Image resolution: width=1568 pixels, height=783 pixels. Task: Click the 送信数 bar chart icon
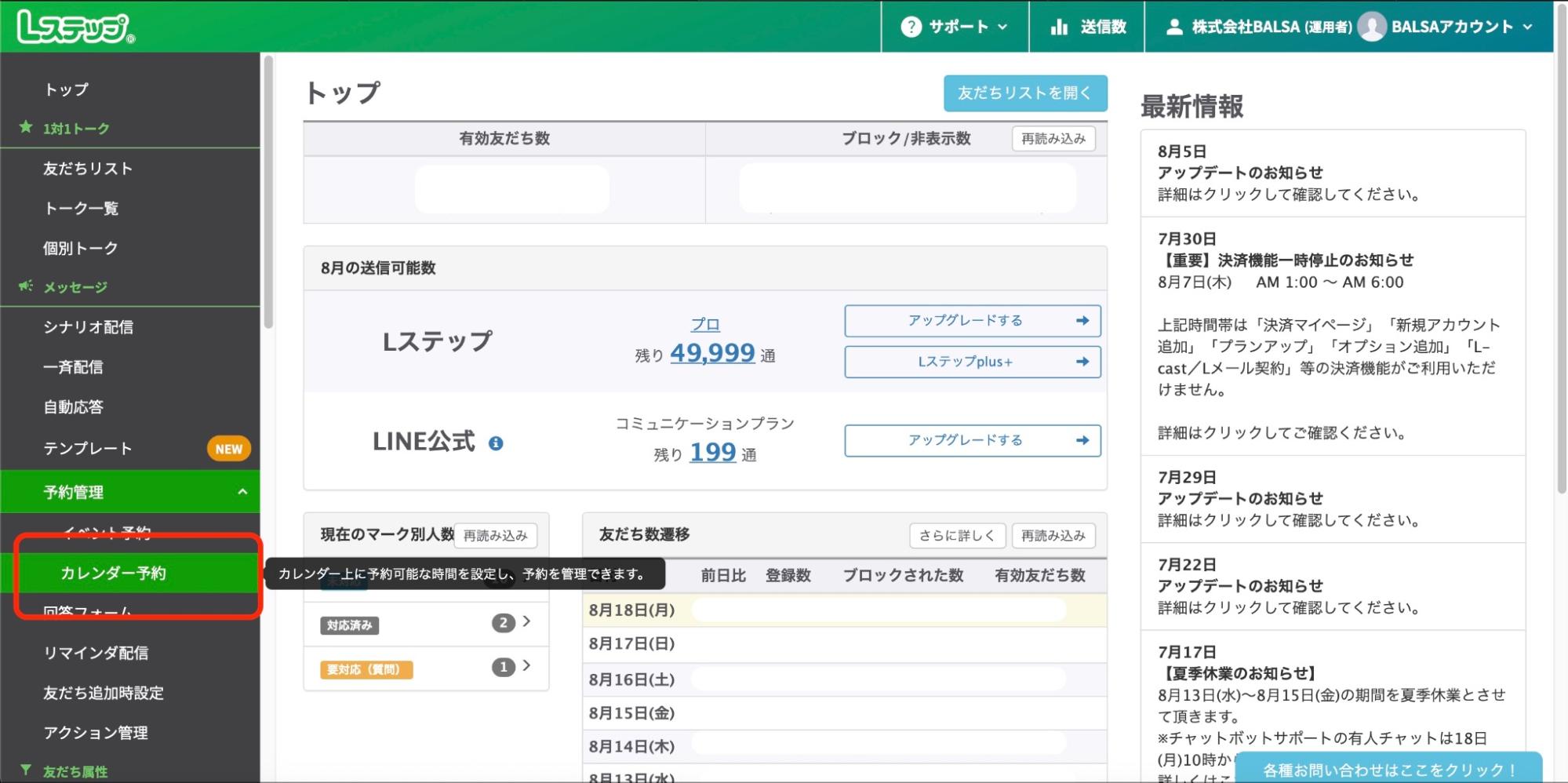[x=1059, y=27]
